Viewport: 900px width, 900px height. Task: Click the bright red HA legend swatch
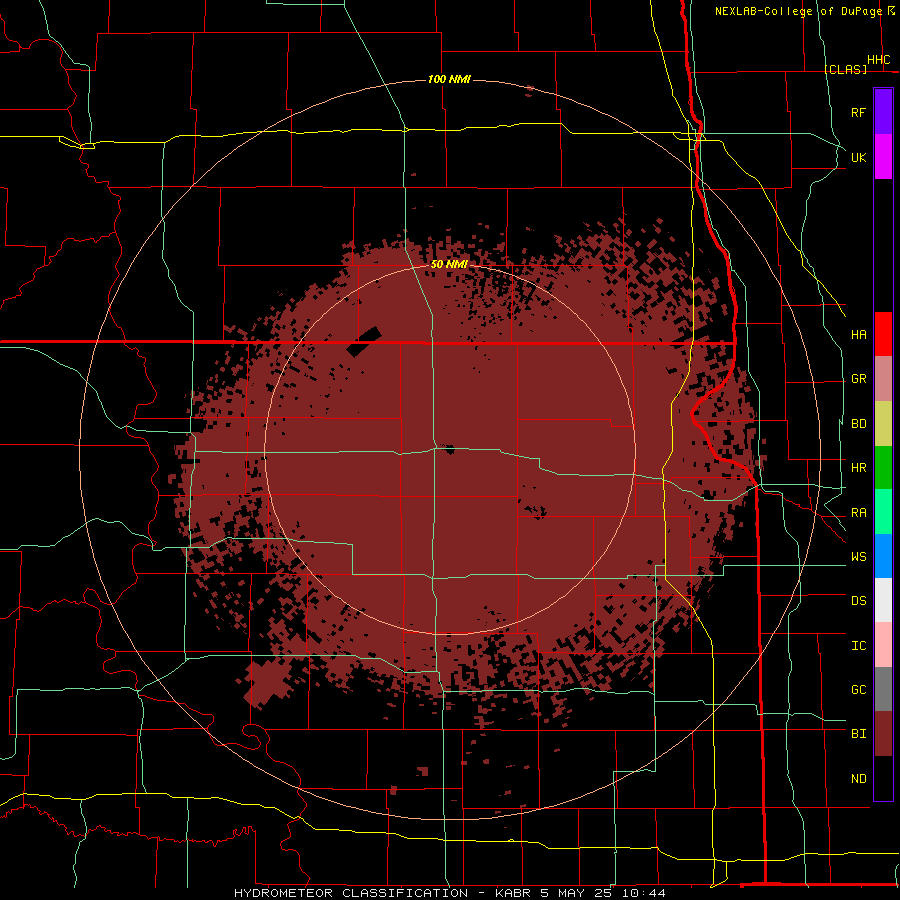[x=883, y=334]
